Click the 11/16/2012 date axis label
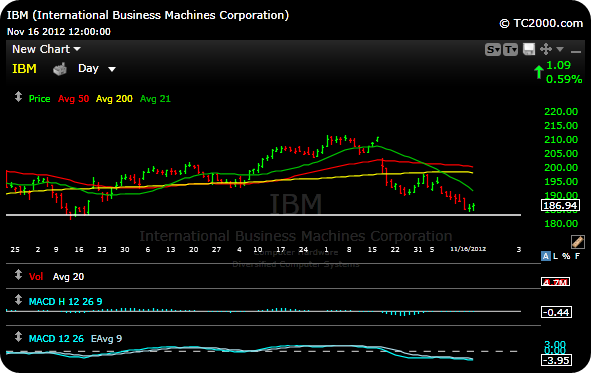The height and width of the screenshot is (373, 591). click(468, 249)
